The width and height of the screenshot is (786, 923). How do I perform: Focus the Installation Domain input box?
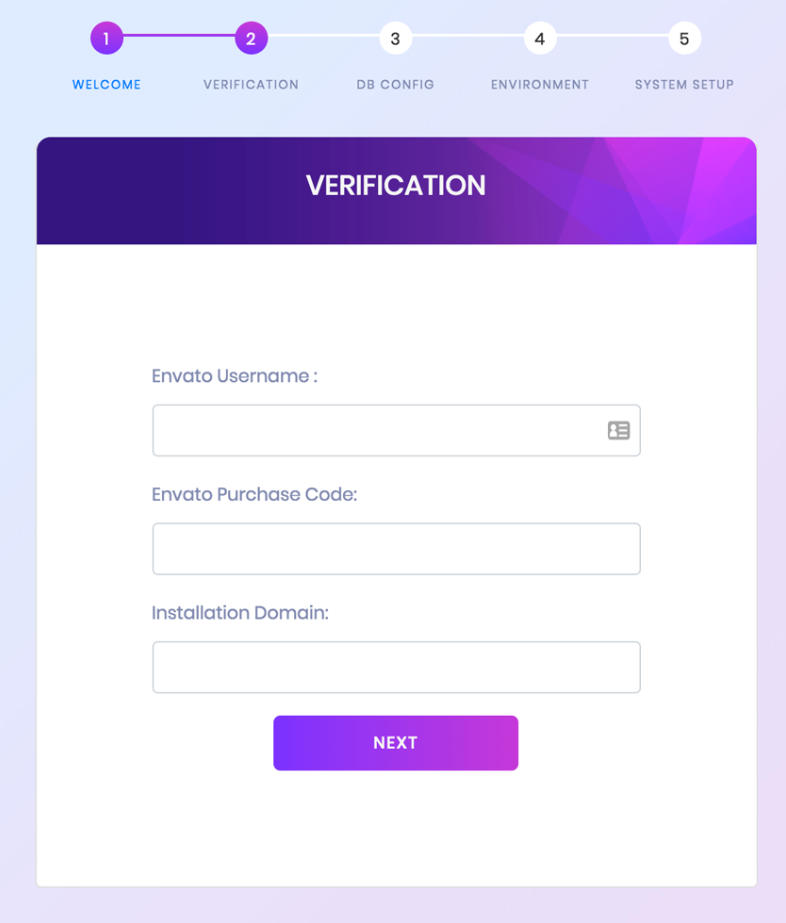point(396,667)
